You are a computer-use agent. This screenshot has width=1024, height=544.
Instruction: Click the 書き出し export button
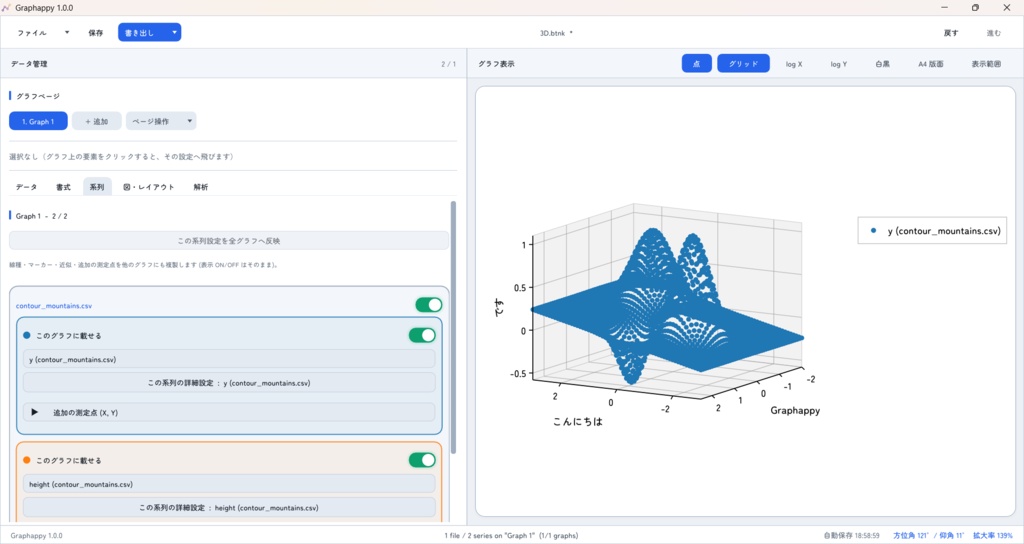click(140, 33)
